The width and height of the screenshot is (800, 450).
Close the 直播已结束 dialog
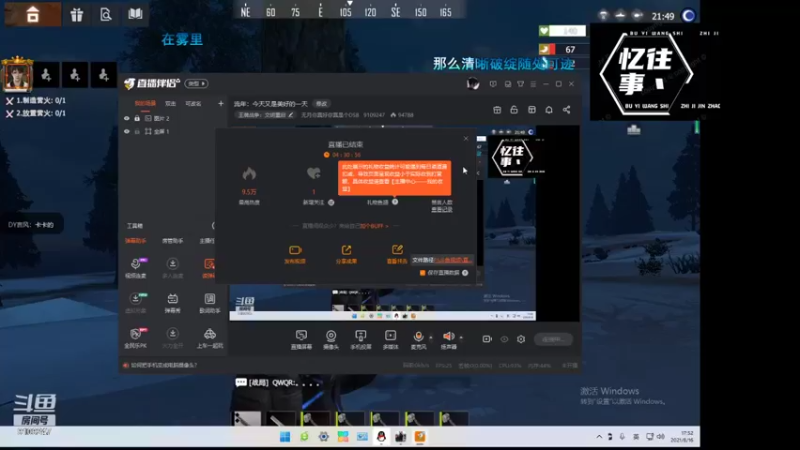point(465,138)
